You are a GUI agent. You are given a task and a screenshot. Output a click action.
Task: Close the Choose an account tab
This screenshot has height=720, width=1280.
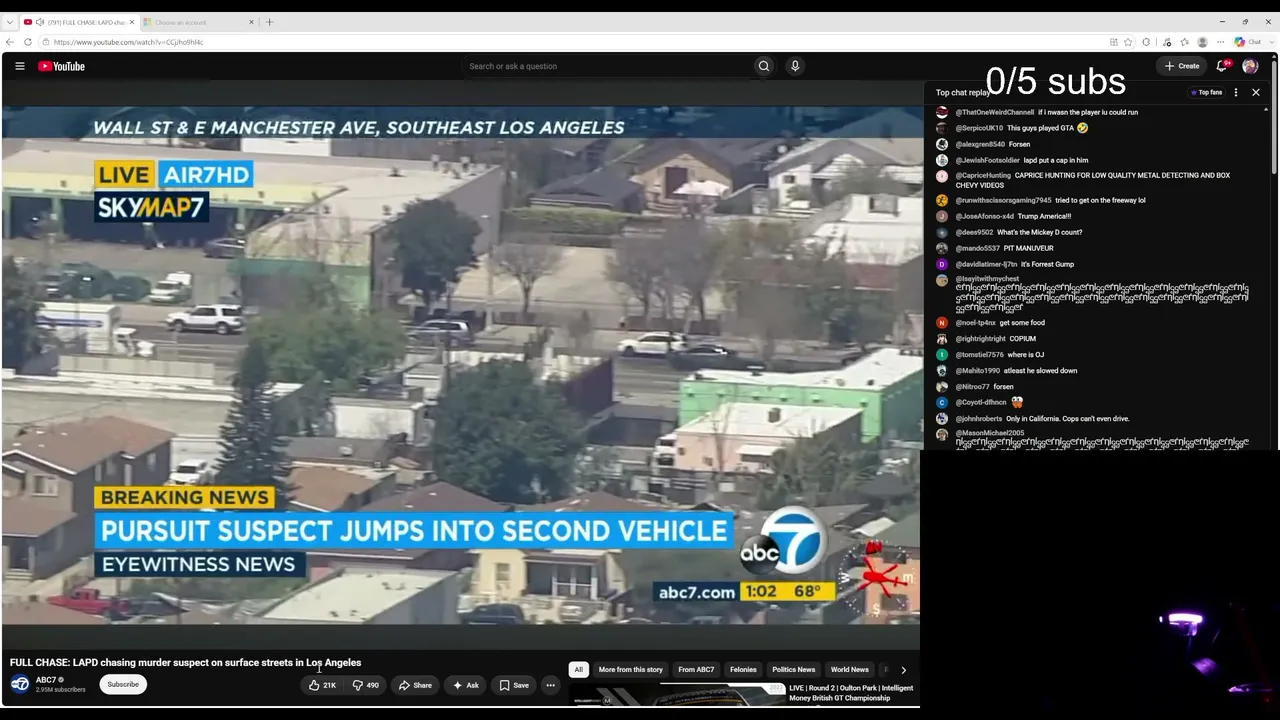(251, 22)
